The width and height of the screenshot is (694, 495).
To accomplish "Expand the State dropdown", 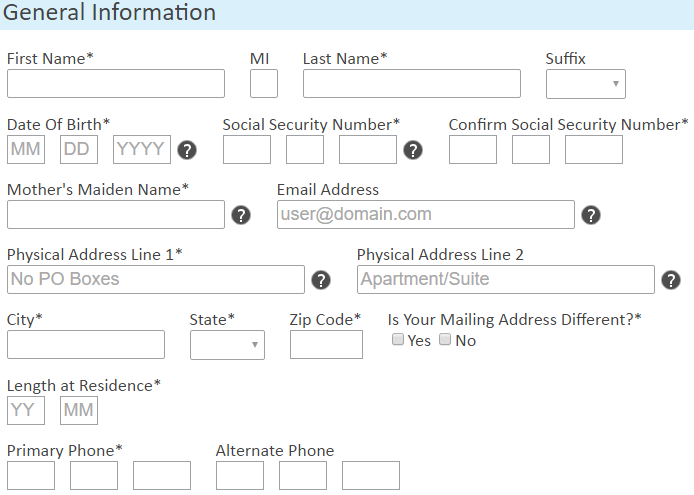I will pyautogui.click(x=227, y=344).
